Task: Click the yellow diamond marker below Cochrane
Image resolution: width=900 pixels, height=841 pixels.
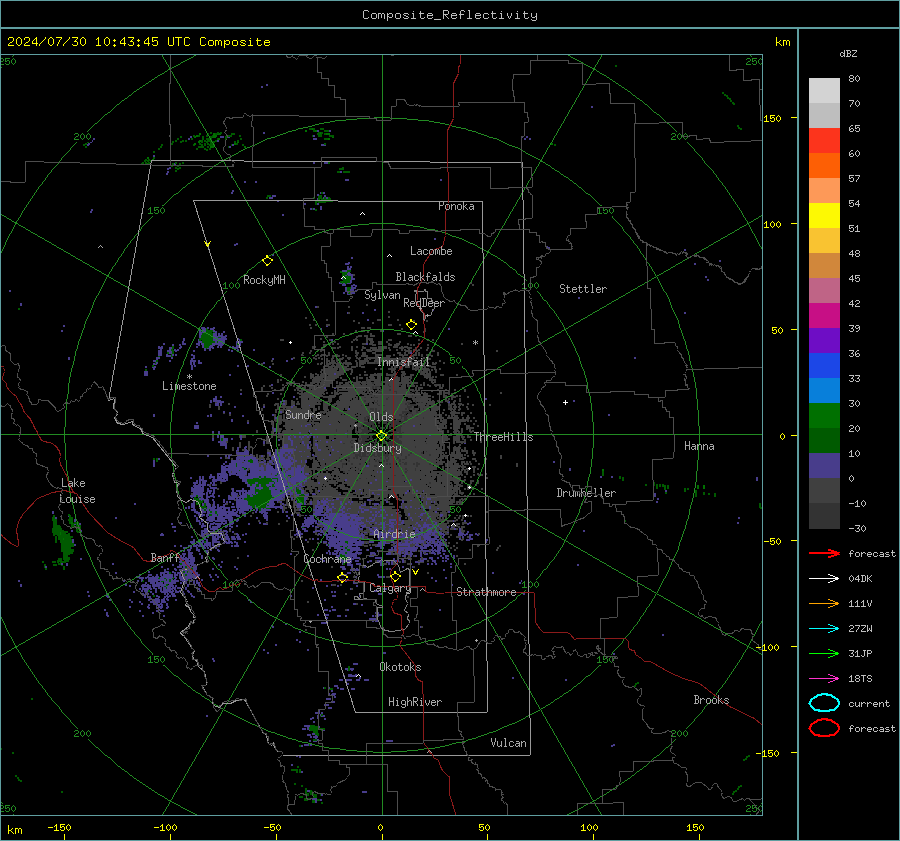Action: (343, 578)
